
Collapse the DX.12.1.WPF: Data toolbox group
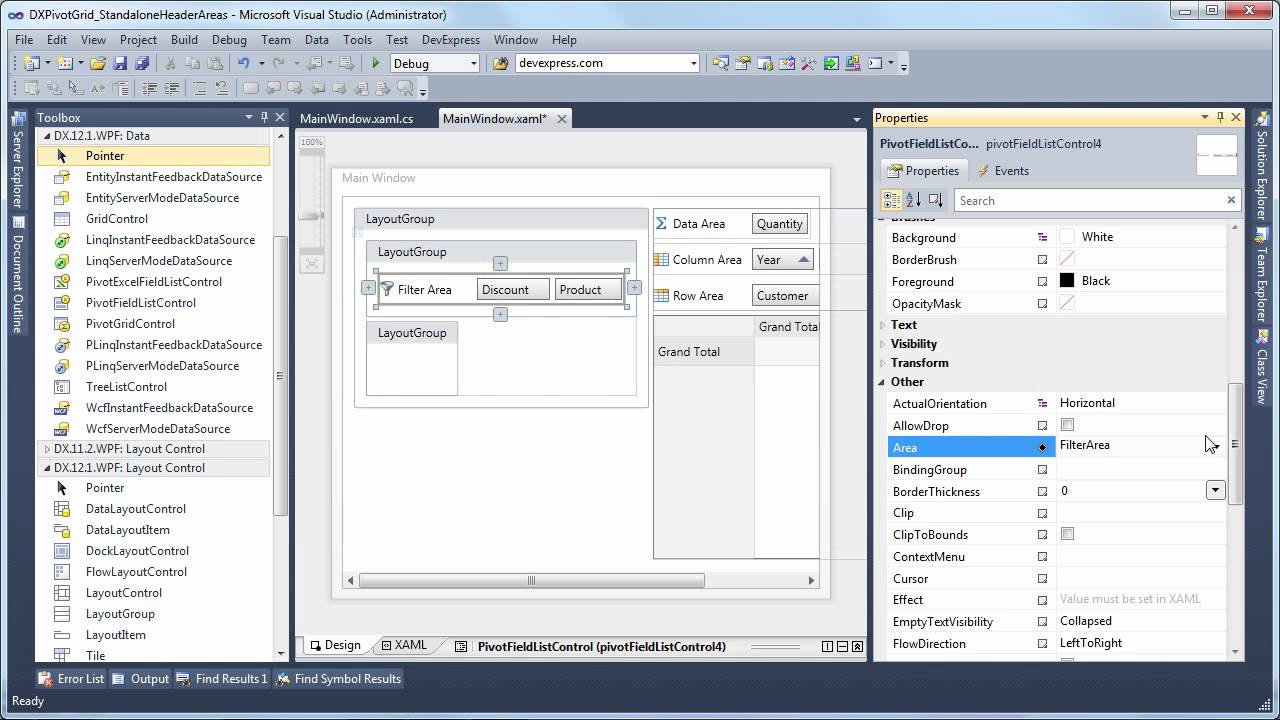click(46, 136)
